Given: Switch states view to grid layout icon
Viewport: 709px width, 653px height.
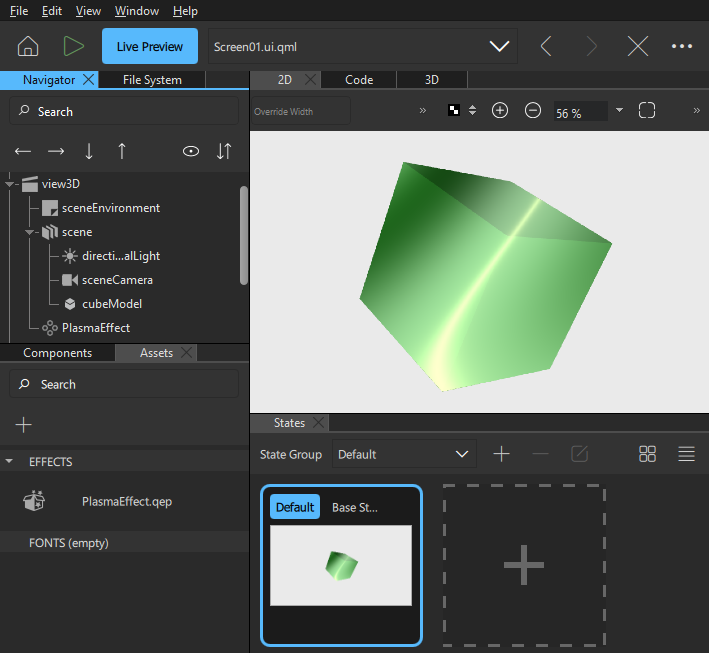Looking at the screenshot, I should coord(647,454).
